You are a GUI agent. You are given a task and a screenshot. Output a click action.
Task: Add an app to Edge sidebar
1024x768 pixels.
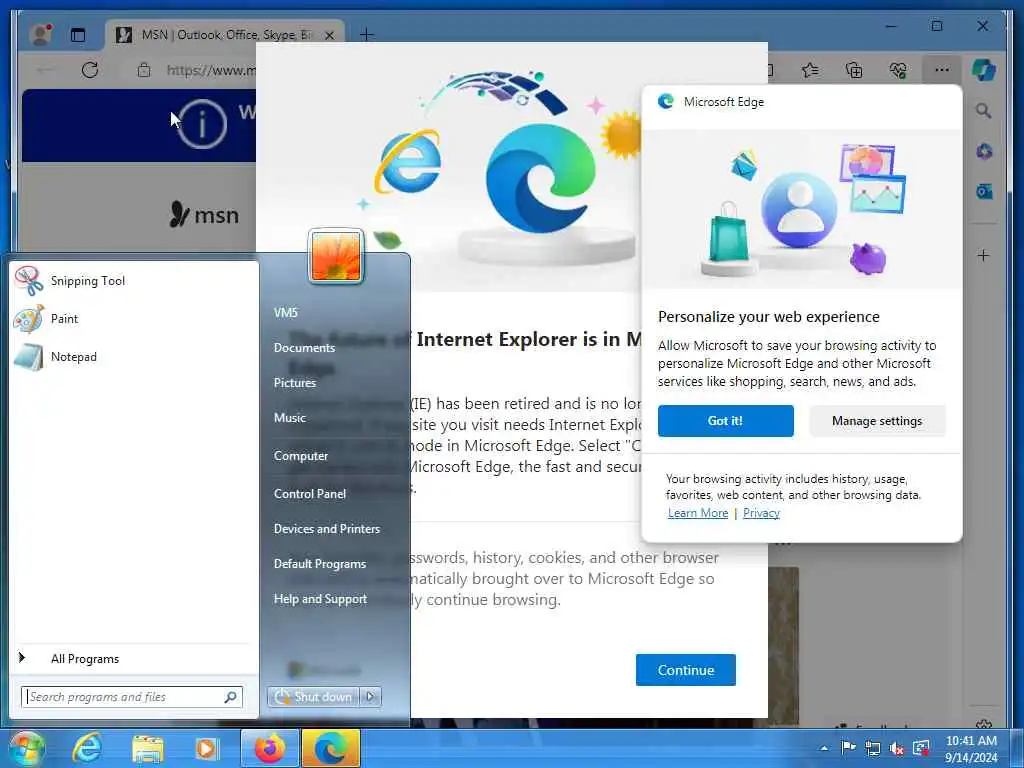point(984,255)
